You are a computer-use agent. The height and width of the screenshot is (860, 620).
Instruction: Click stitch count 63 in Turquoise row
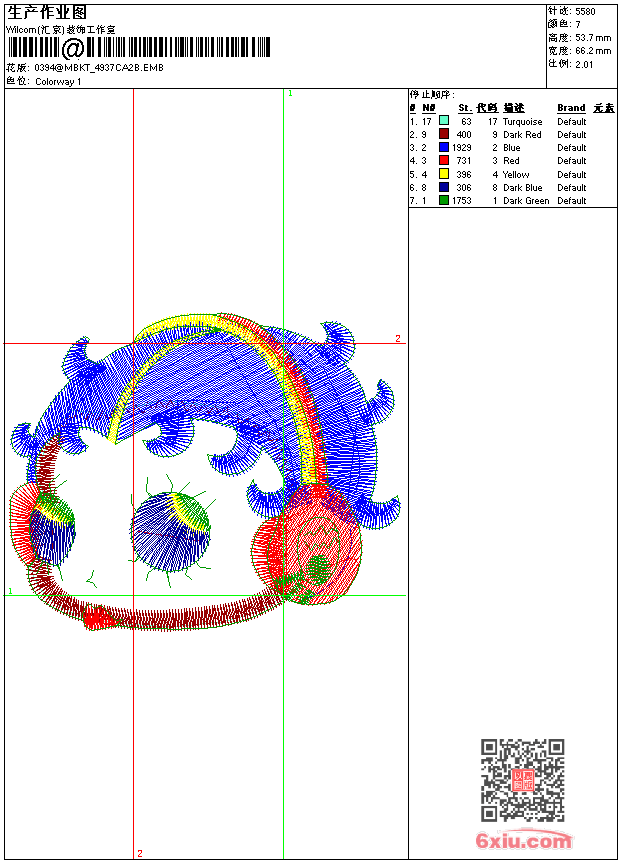466,122
